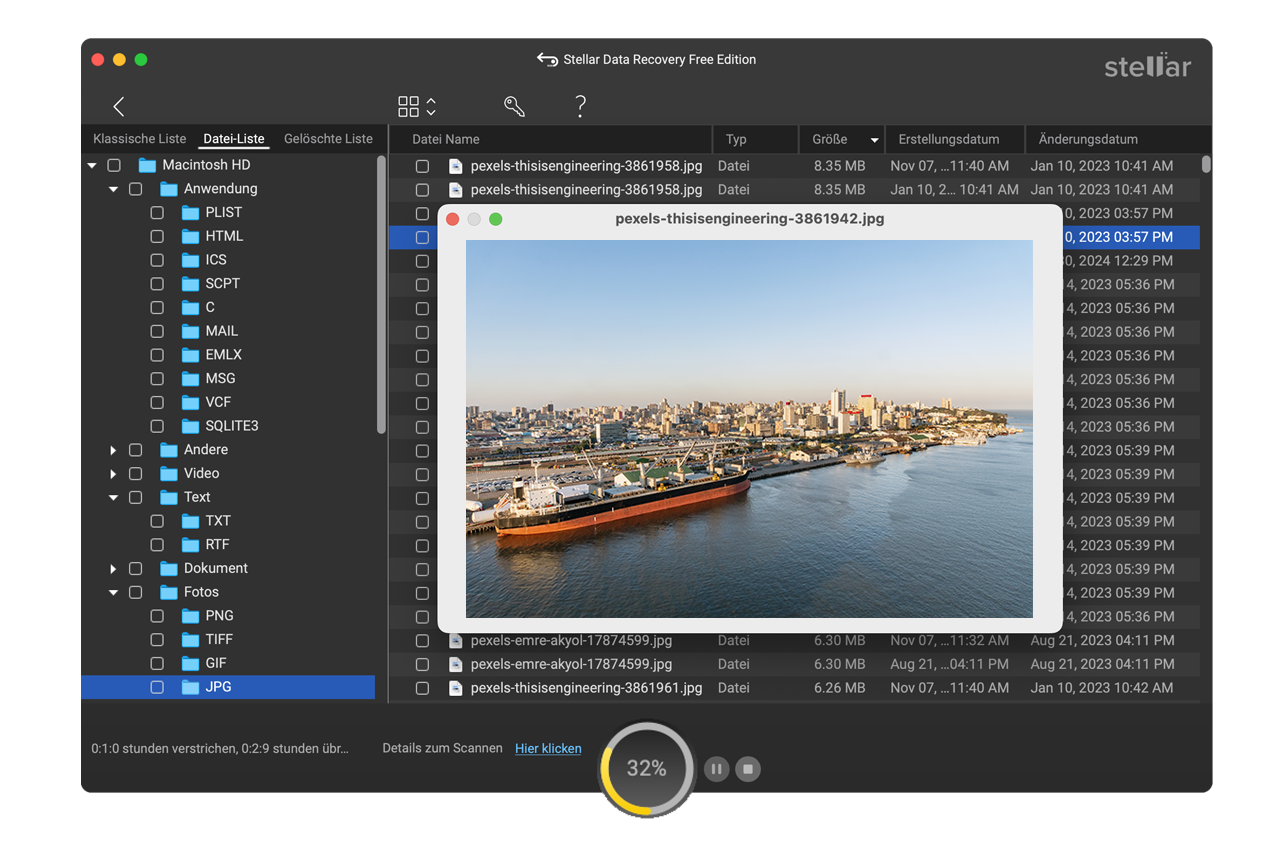Click the back arrow icon
1280x860 pixels.
click(119, 107)
